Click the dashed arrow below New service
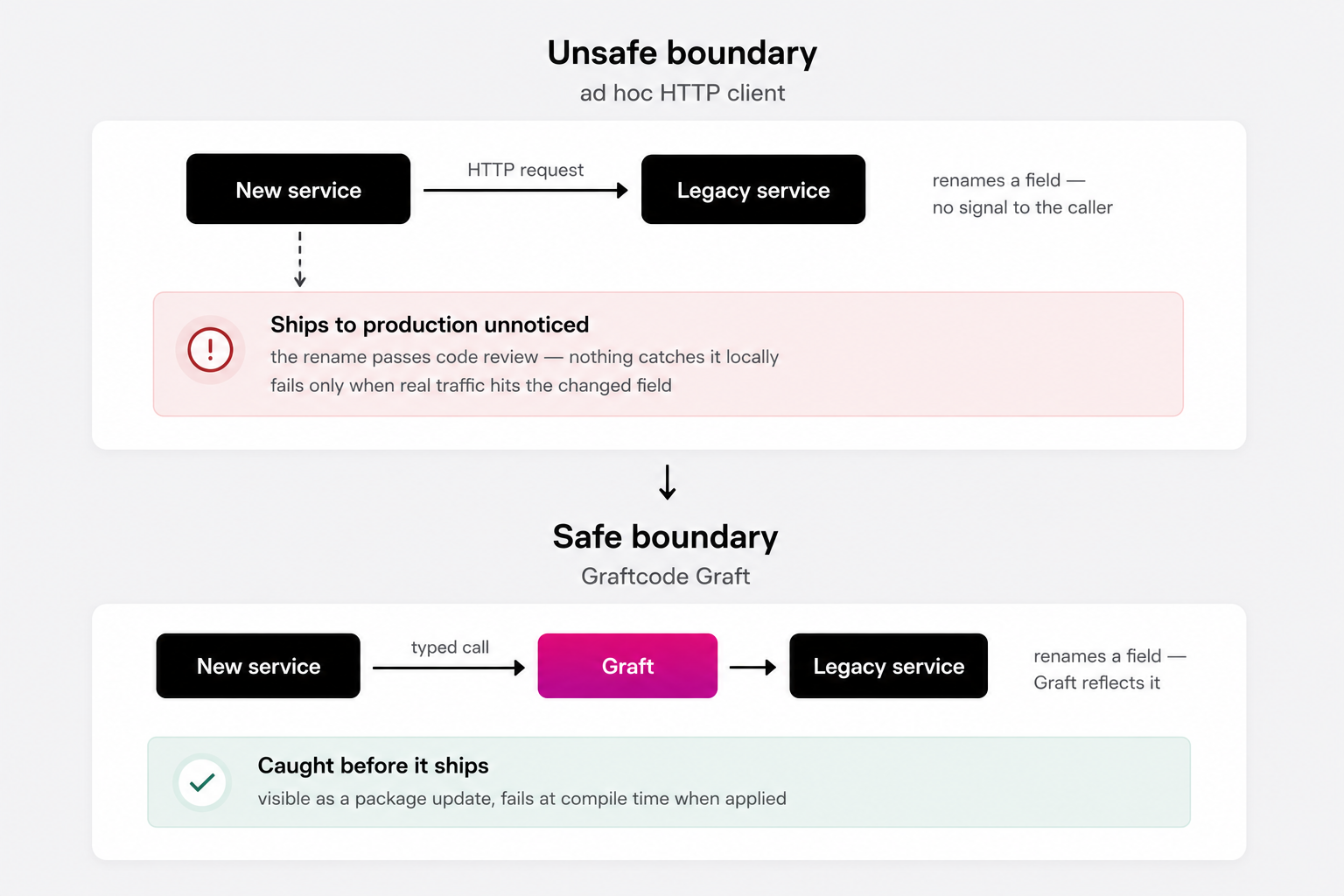The width and height of the screenshot is (1344, 896). (x=300, y=259)
